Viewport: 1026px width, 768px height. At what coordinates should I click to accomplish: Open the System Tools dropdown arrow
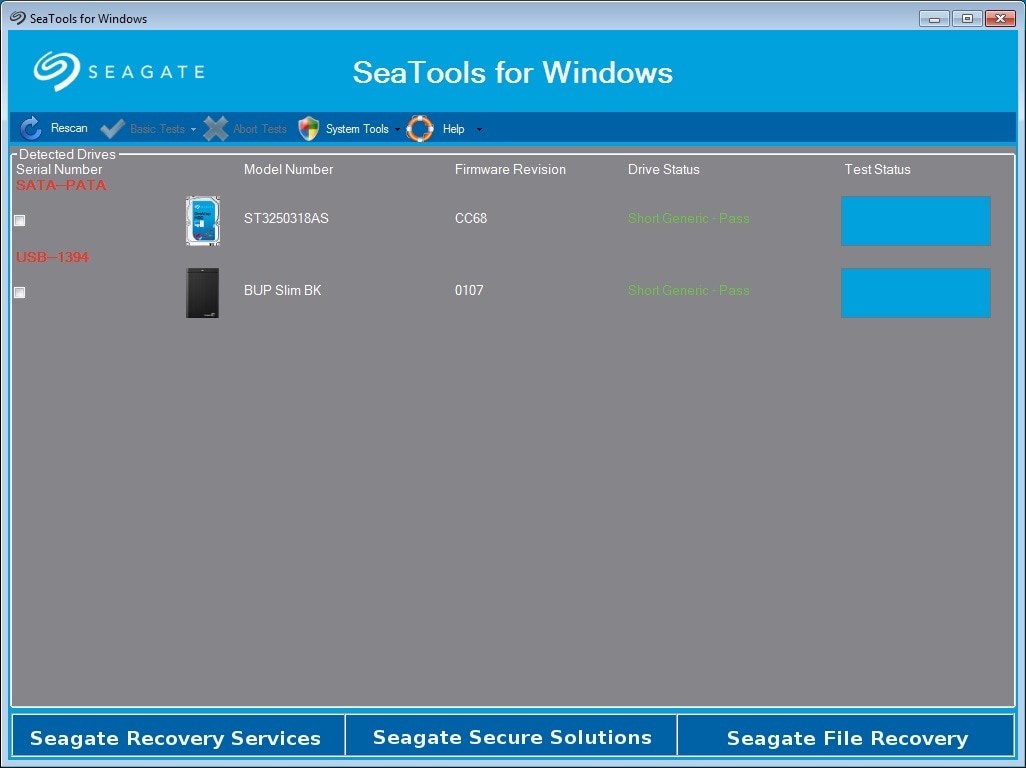[399, 128]
